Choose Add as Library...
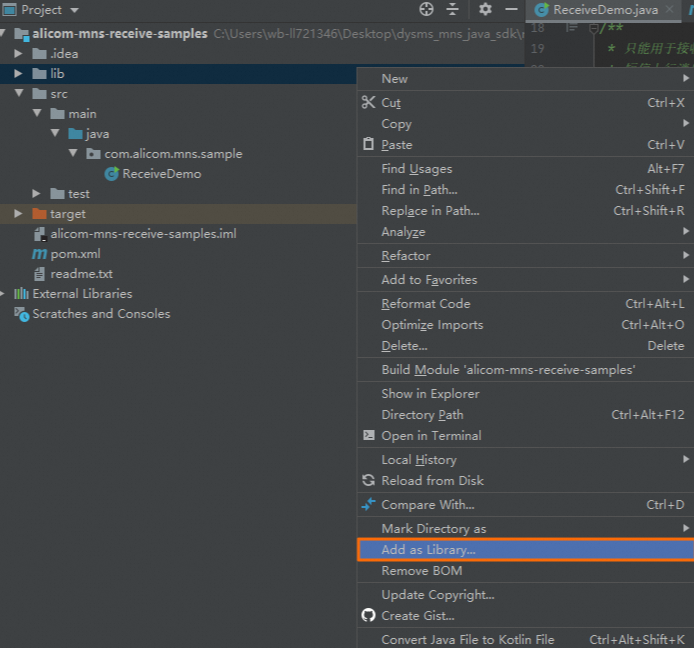The height and width of the screenshot is (648, 694). 525,550
